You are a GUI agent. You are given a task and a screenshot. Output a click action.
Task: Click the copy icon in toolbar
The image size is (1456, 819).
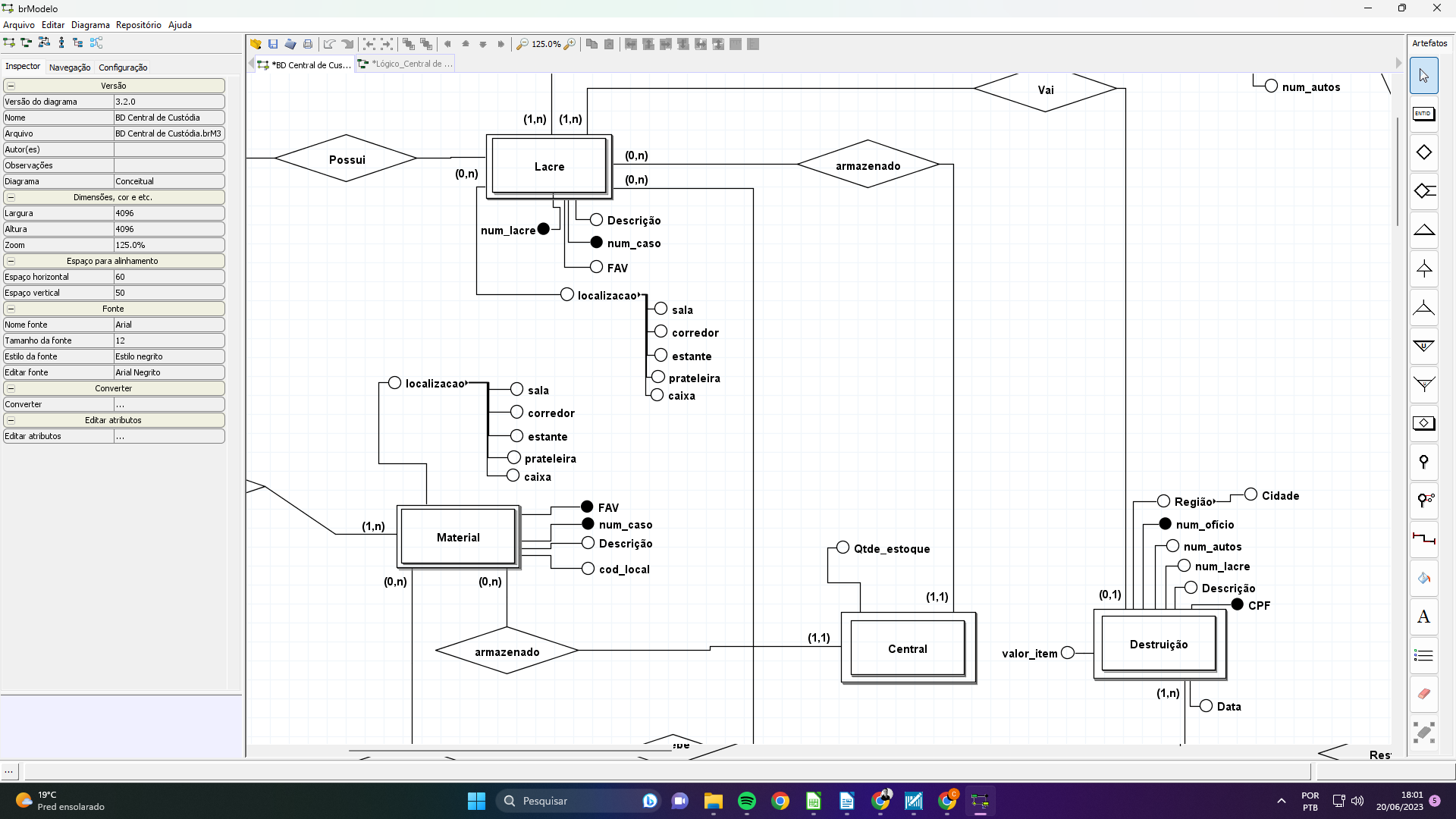(591, 44)
